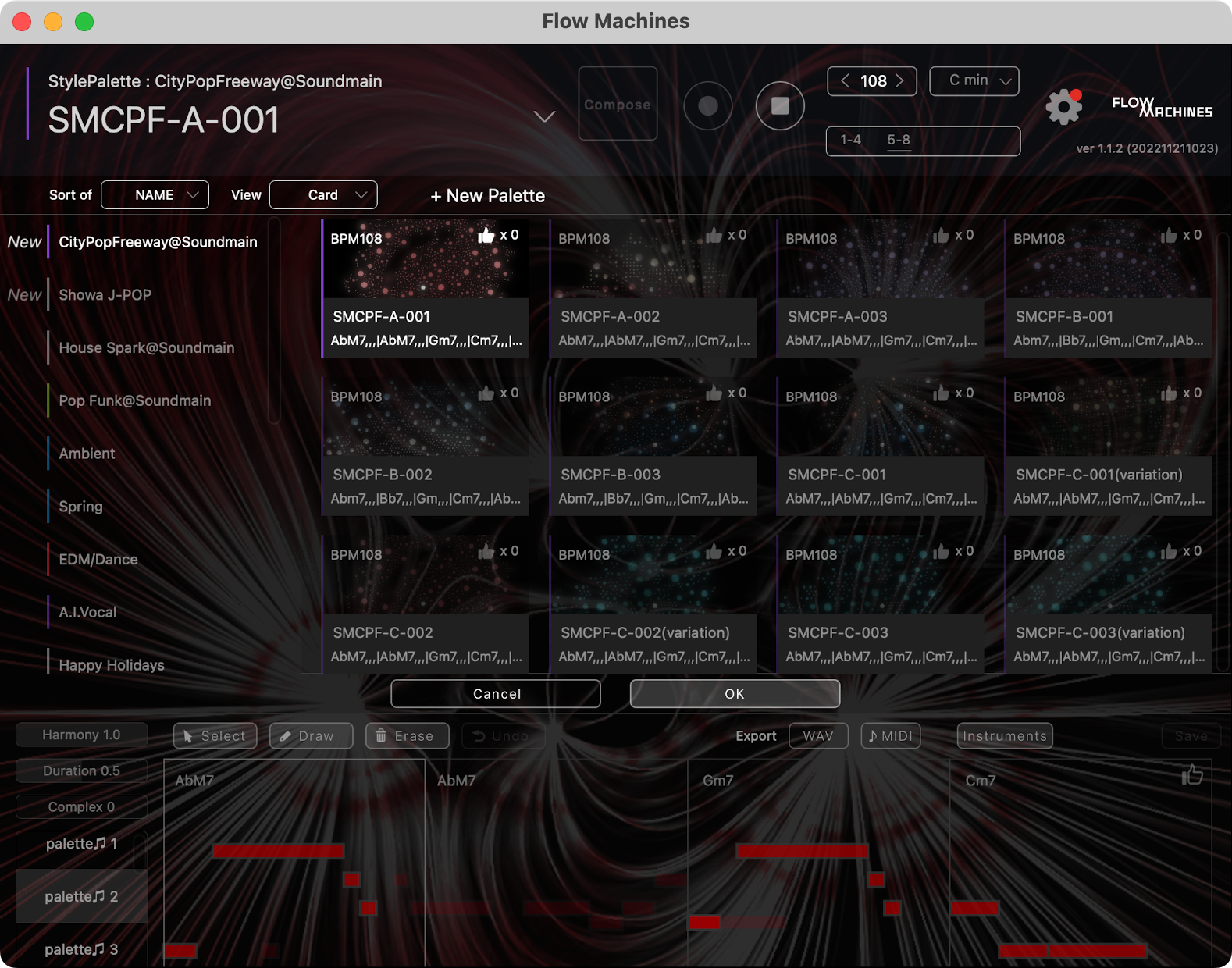Select the palette 3 track
Screen dimensions: 1232x968
click(81, 949)
